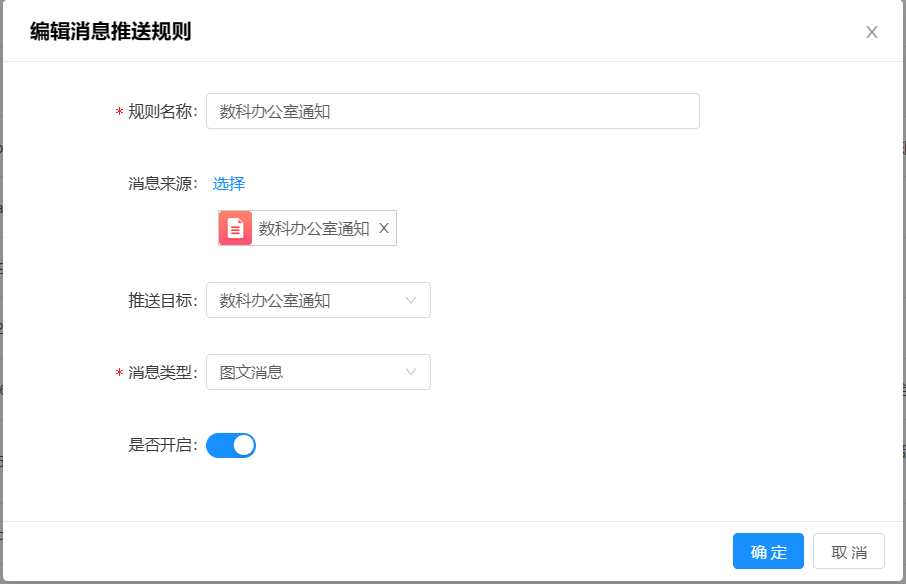Cancel editing with 取消 button
906x584 pixels.
pyautogui.click(x=849, y=552)
